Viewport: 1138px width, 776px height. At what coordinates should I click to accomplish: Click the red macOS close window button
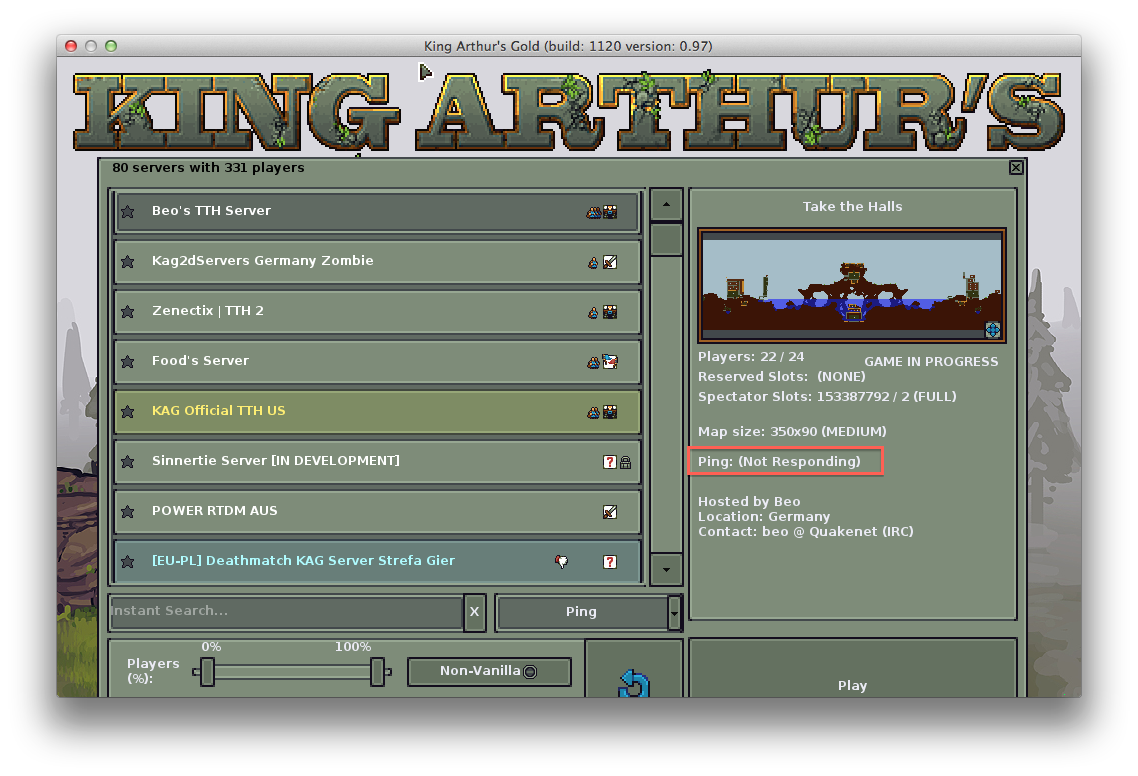click(x=71, y=46)
